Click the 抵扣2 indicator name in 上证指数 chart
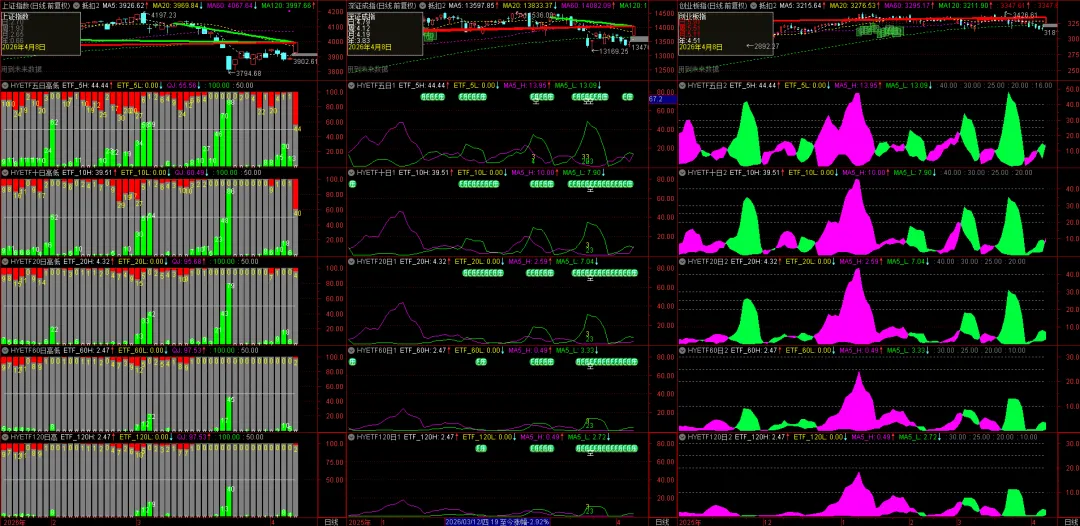 pos(90,6)
